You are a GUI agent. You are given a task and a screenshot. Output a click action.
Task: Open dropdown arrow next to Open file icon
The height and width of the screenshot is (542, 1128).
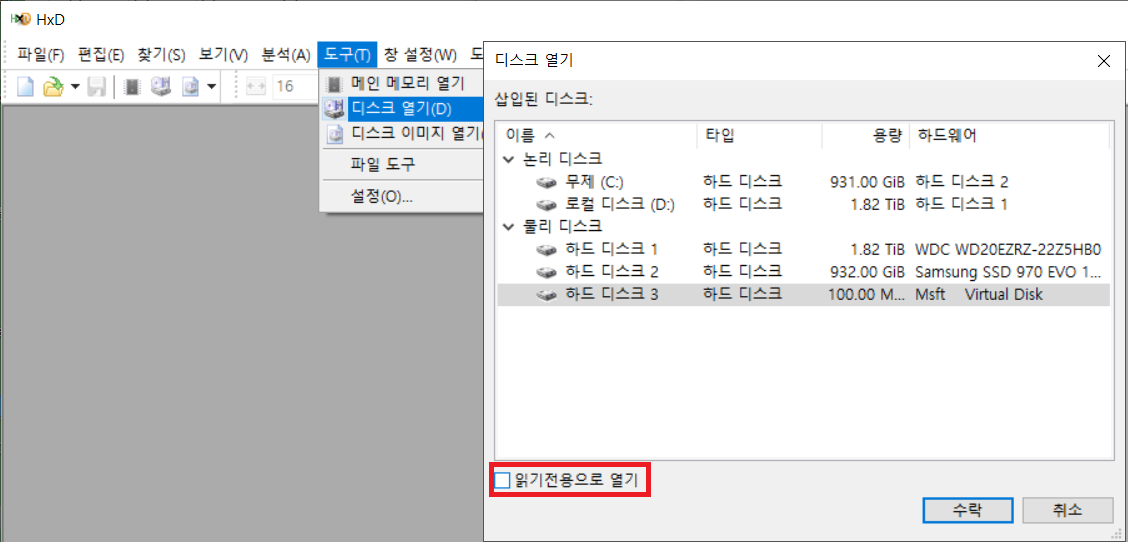(74, 88)
